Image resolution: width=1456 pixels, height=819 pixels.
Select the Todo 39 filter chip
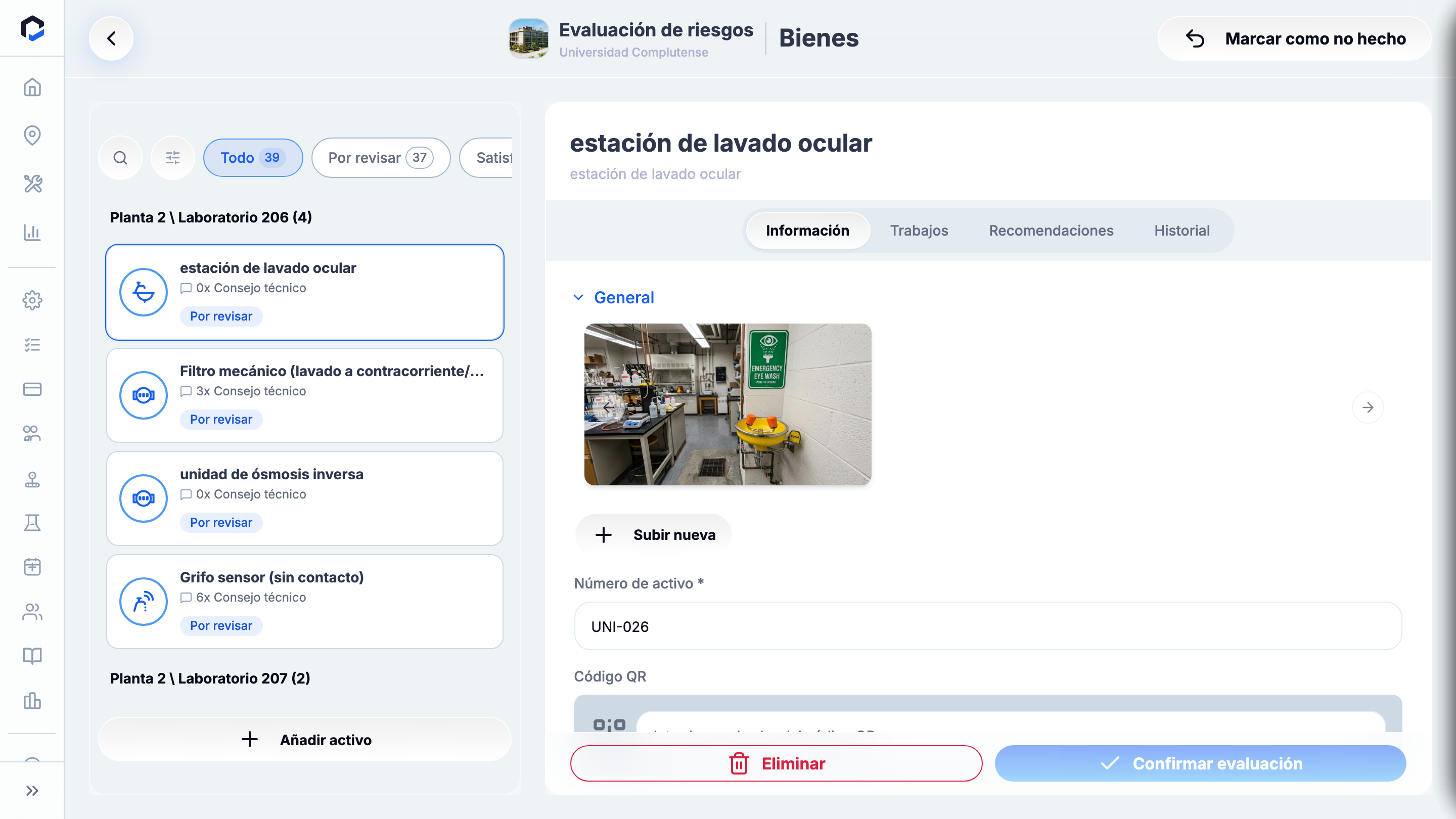coord(253,158)
